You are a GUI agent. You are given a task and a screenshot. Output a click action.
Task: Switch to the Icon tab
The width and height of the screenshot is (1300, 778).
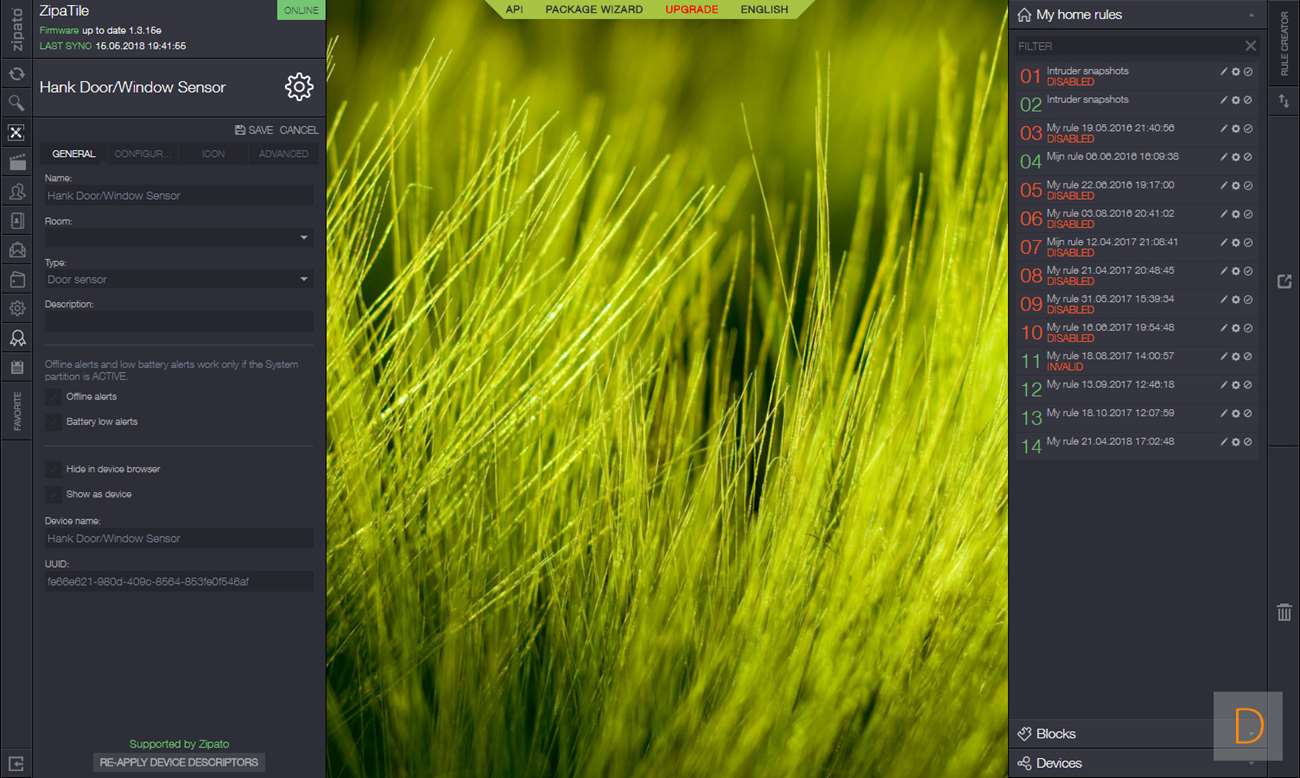click(x=213, y=154)
